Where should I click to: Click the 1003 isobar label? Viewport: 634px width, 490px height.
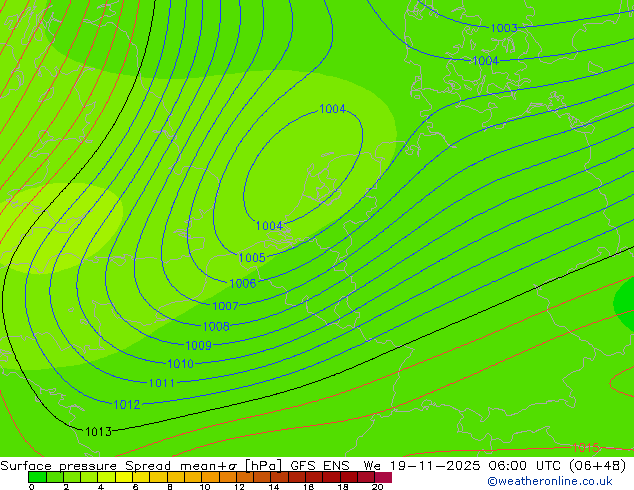pyautogui.click(x=504, y=28)
